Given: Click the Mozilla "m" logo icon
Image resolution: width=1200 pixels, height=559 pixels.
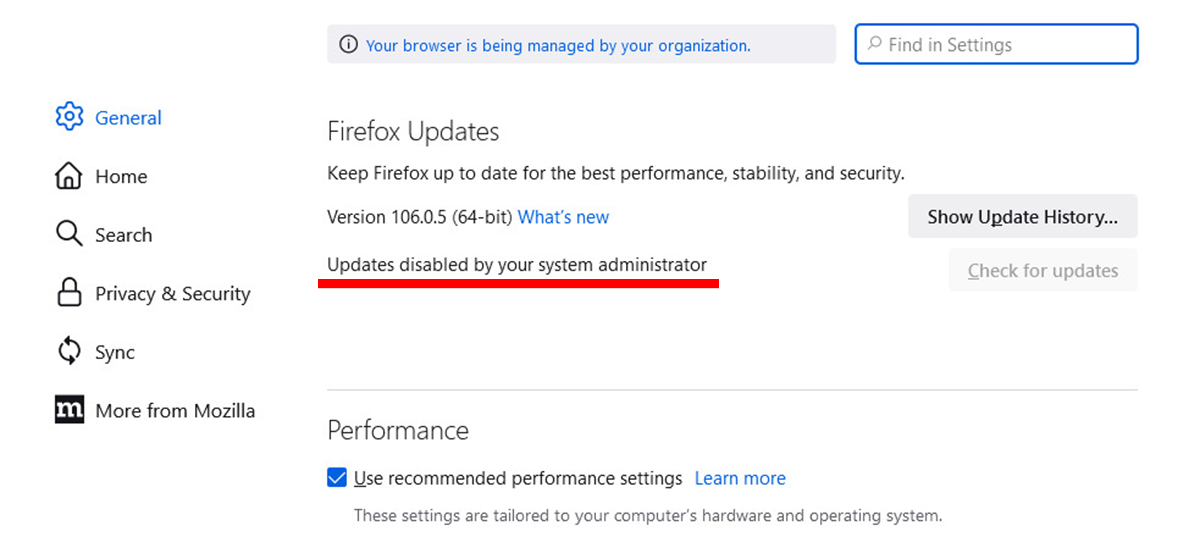Looking at the screenshot, I should [x=69, y=410].
